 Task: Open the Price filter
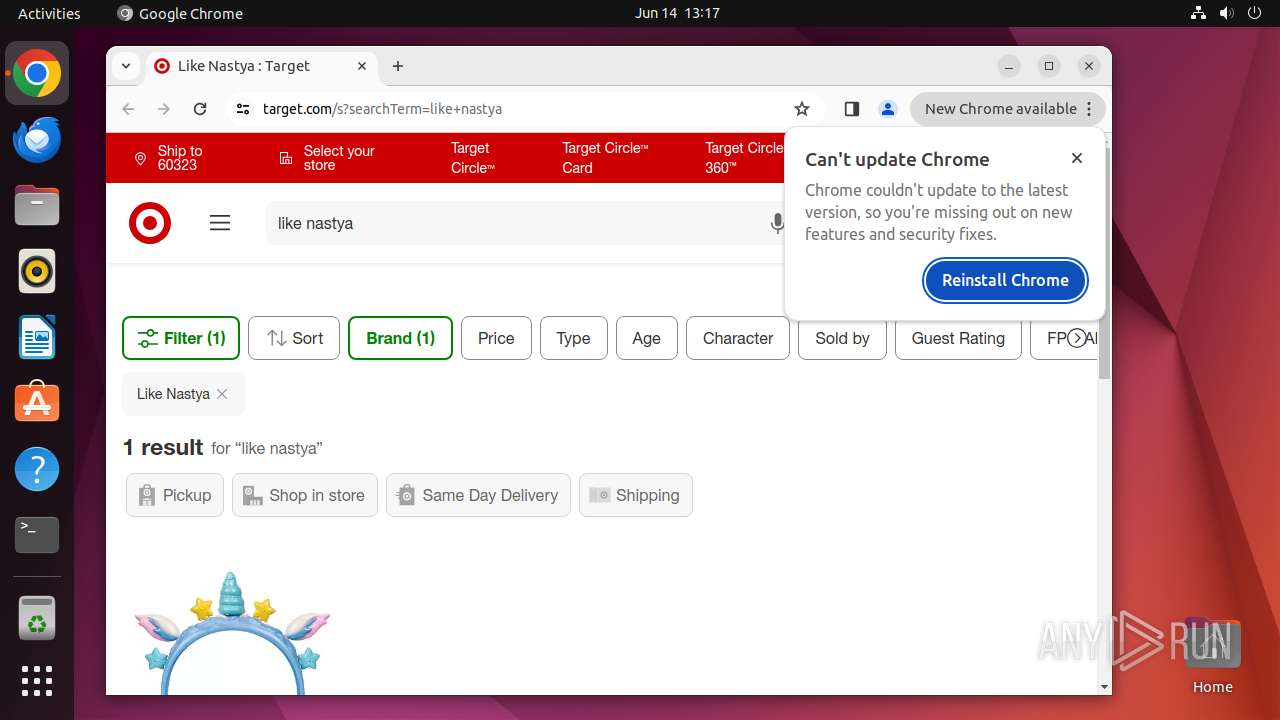(x=496, y=338)
